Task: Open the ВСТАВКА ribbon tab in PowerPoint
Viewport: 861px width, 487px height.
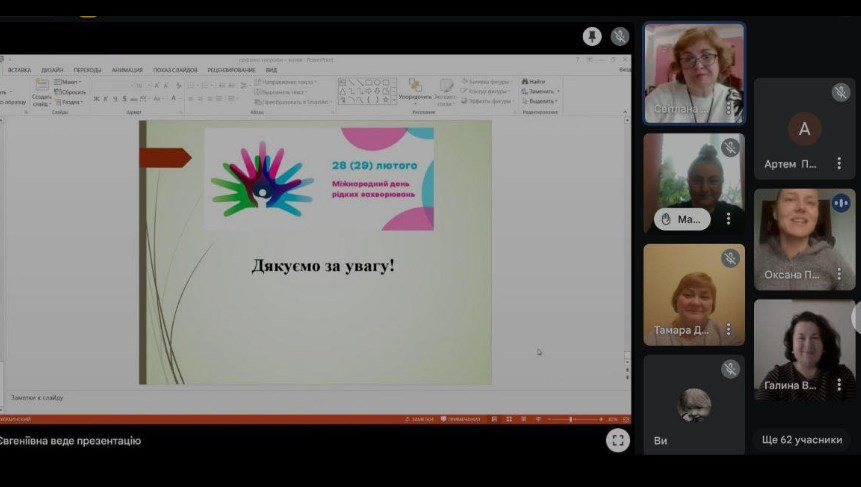Action: click(19, 70)
